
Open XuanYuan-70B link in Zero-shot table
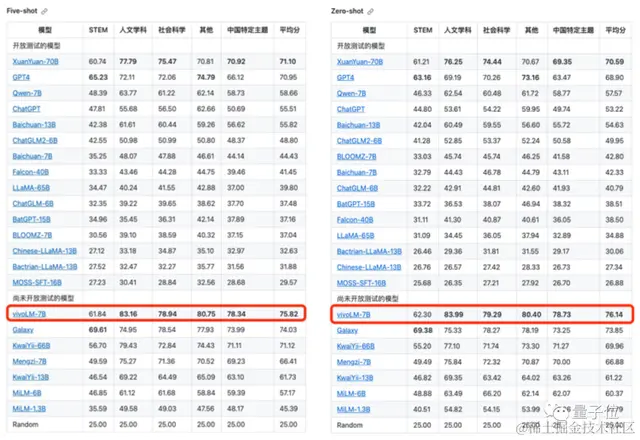(360, 62)
